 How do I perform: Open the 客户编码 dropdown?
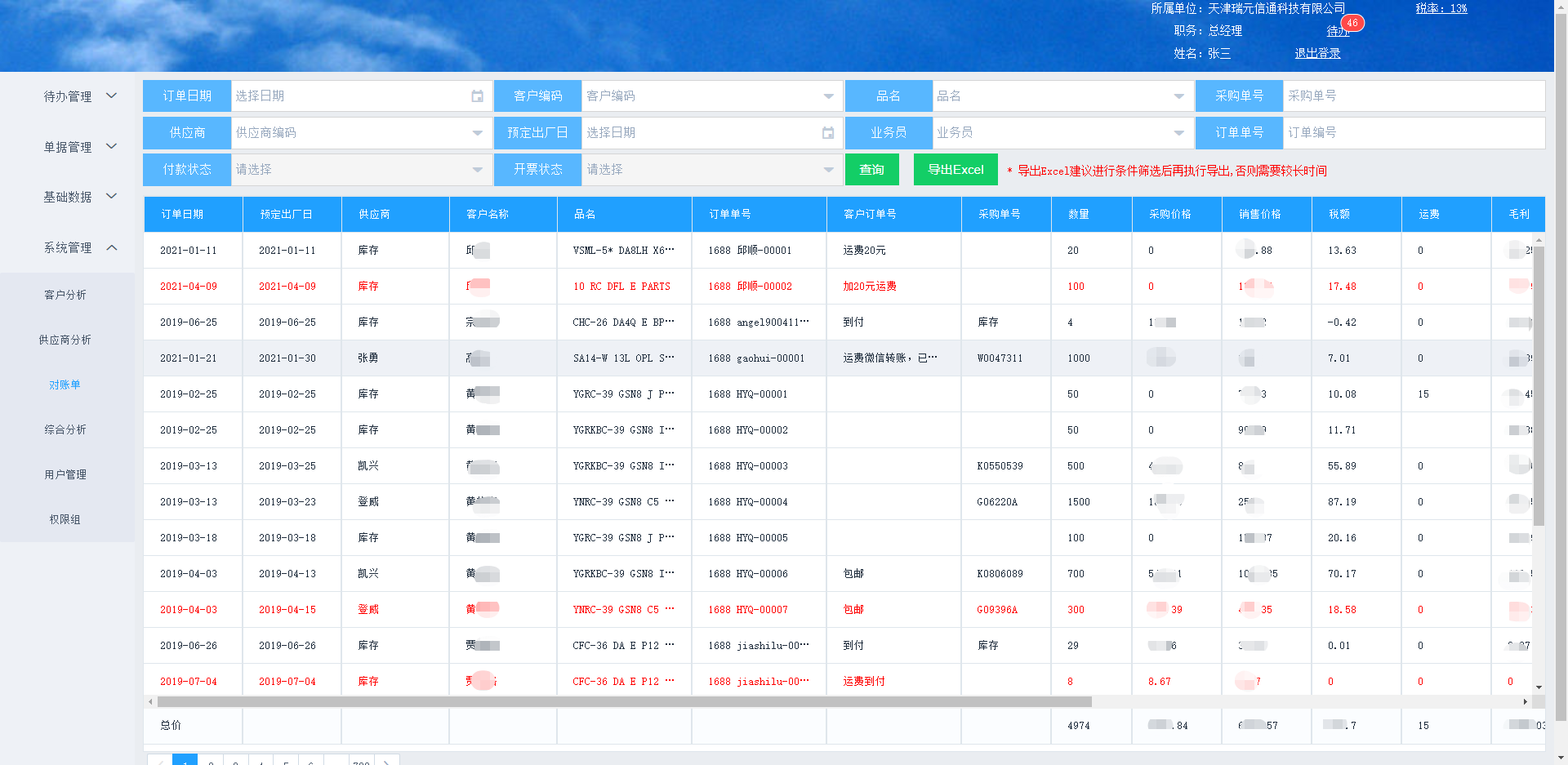pyautogui.click(x=827, y=96)
